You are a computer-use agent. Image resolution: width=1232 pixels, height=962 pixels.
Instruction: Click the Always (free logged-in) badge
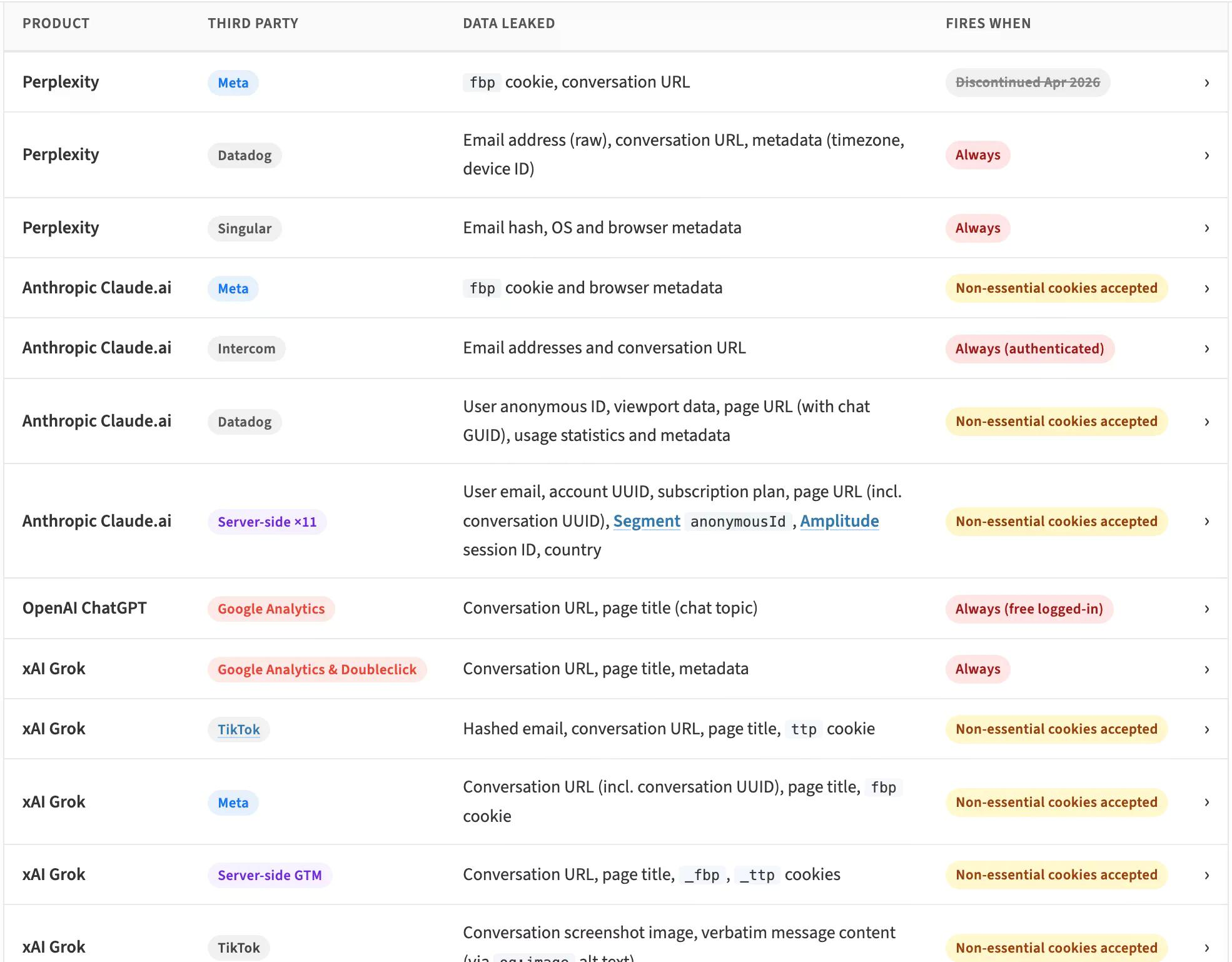(1029, 609)
